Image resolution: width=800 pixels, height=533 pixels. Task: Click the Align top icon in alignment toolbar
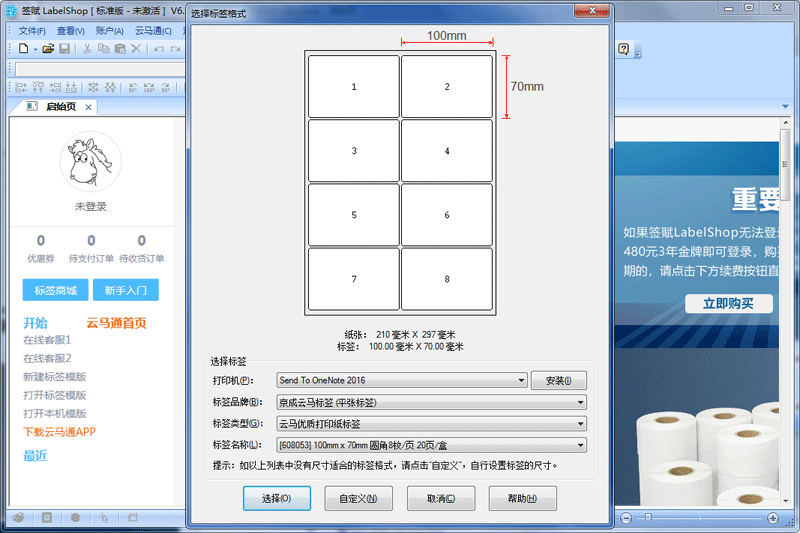tap(38, 87)
